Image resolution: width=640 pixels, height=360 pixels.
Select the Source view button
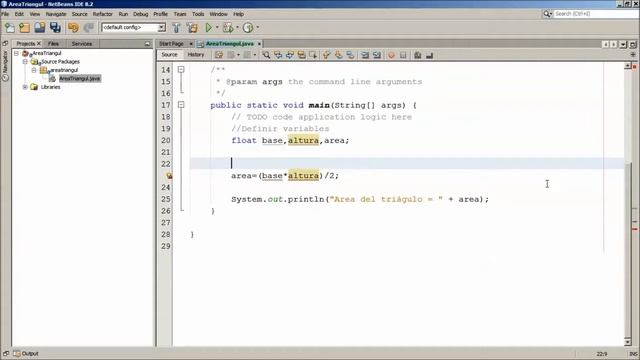point(169,55)
